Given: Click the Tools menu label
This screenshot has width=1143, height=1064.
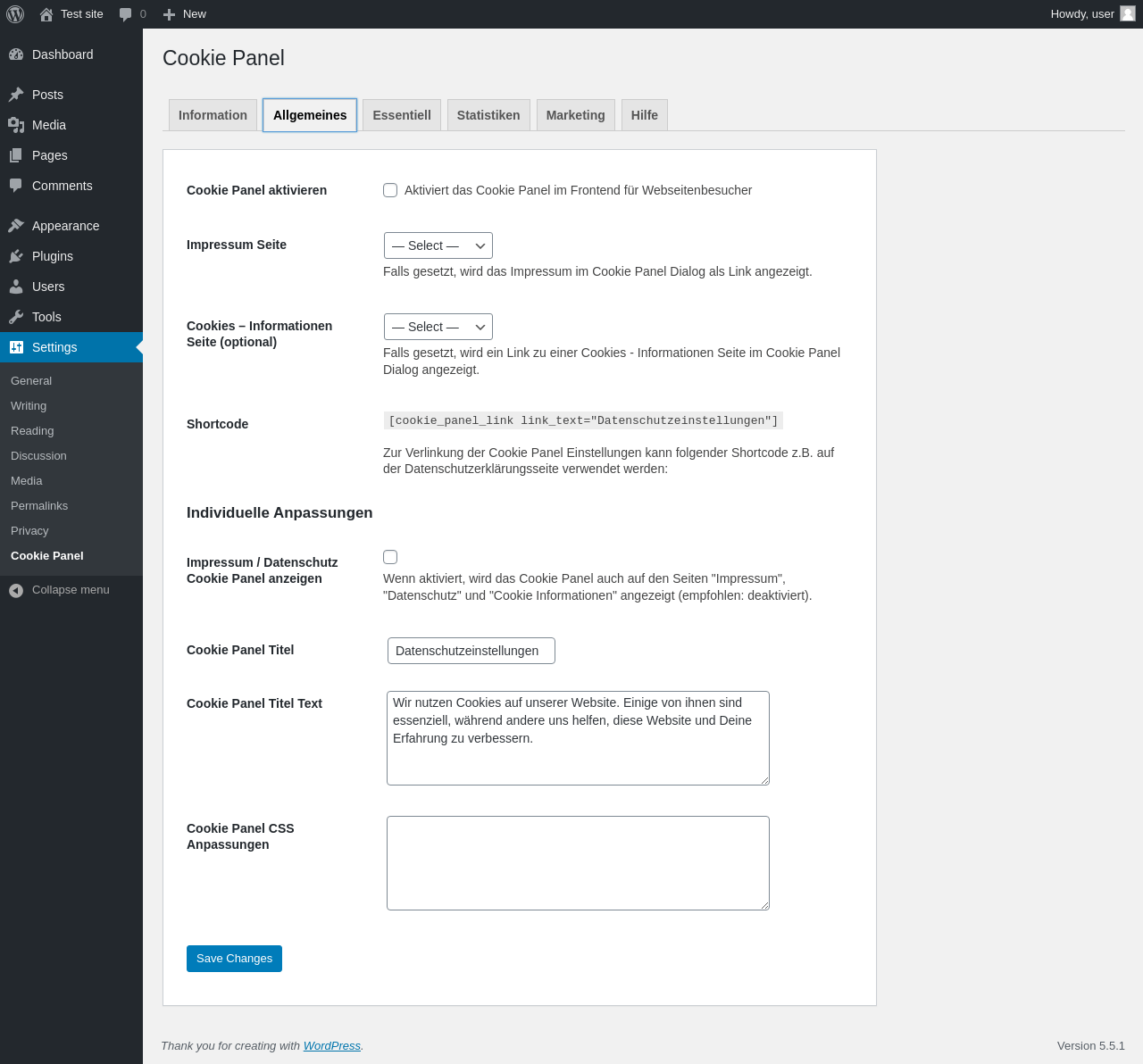Looking at the screenshot, I should (46, 317).
